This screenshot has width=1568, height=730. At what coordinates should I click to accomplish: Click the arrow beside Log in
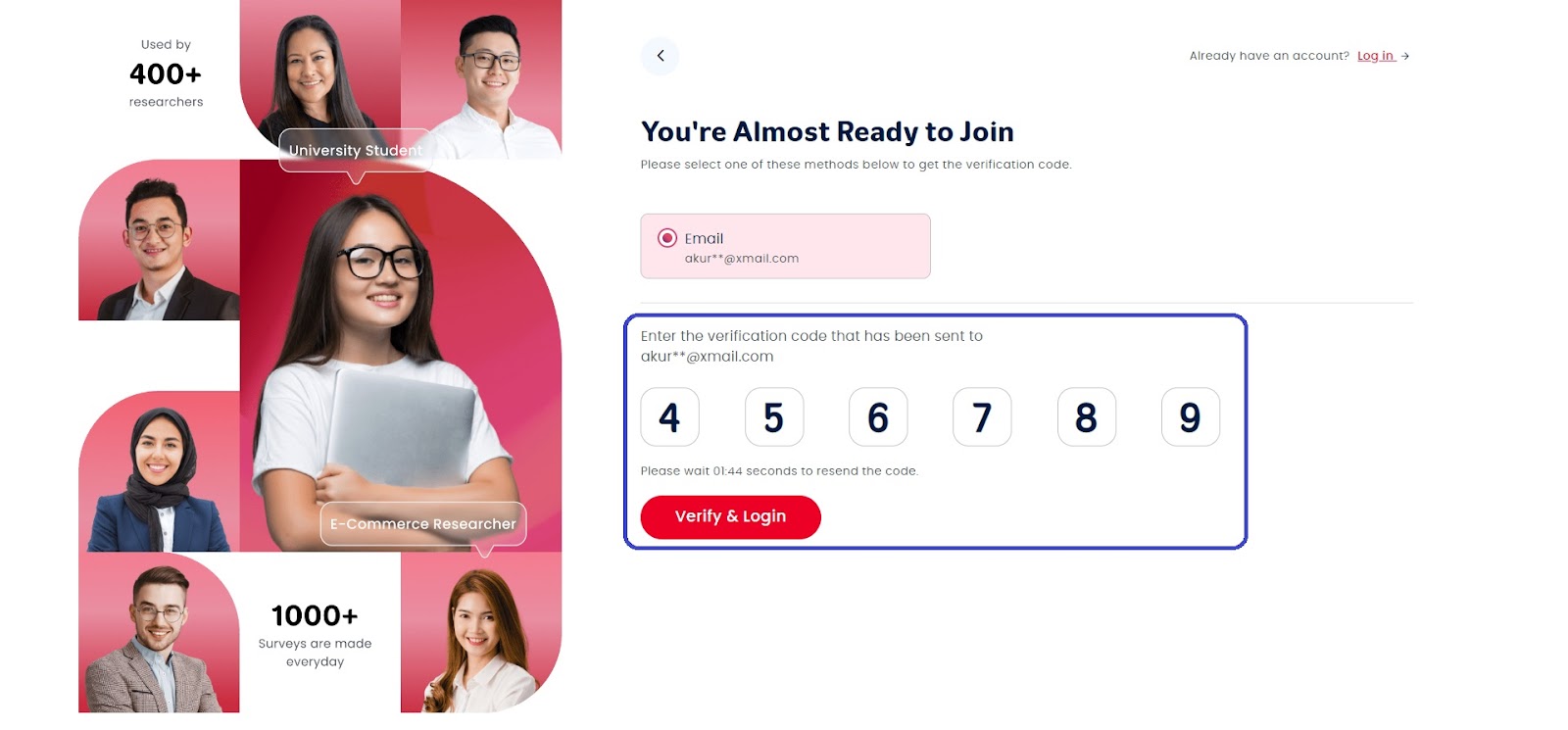tap(1405, 56)
